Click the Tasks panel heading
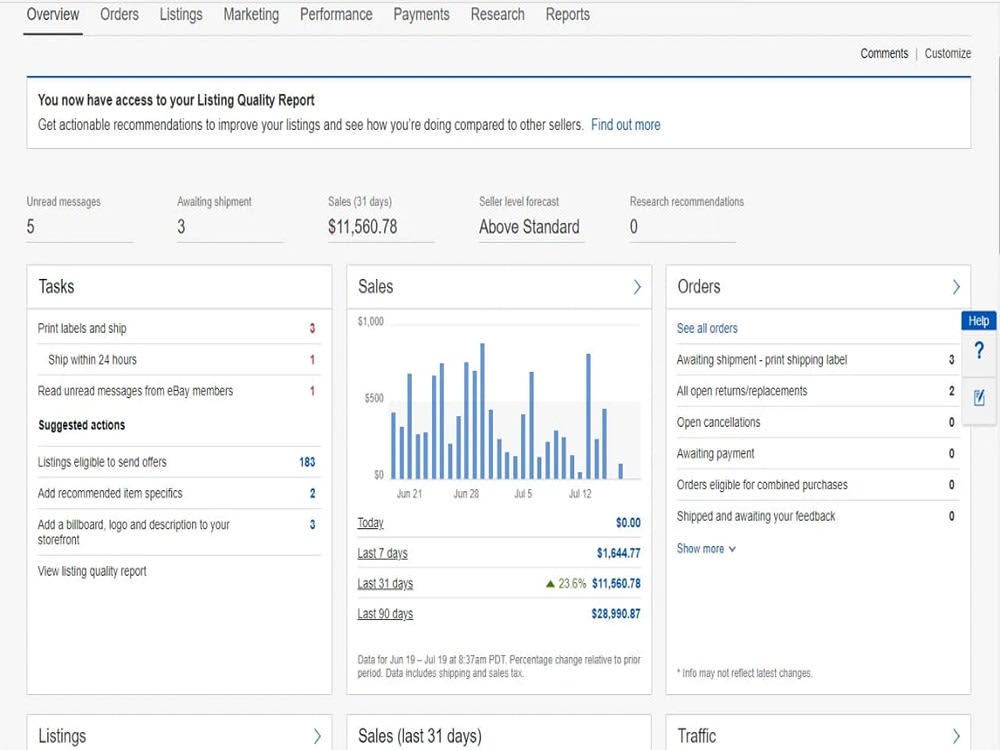 (56, 287)
